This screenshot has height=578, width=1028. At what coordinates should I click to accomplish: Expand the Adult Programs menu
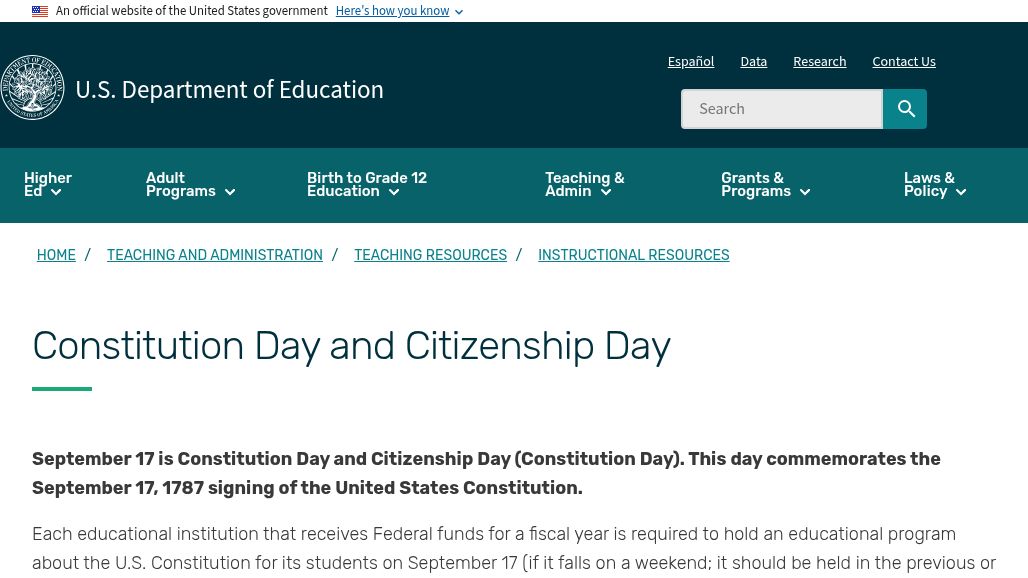190,185
